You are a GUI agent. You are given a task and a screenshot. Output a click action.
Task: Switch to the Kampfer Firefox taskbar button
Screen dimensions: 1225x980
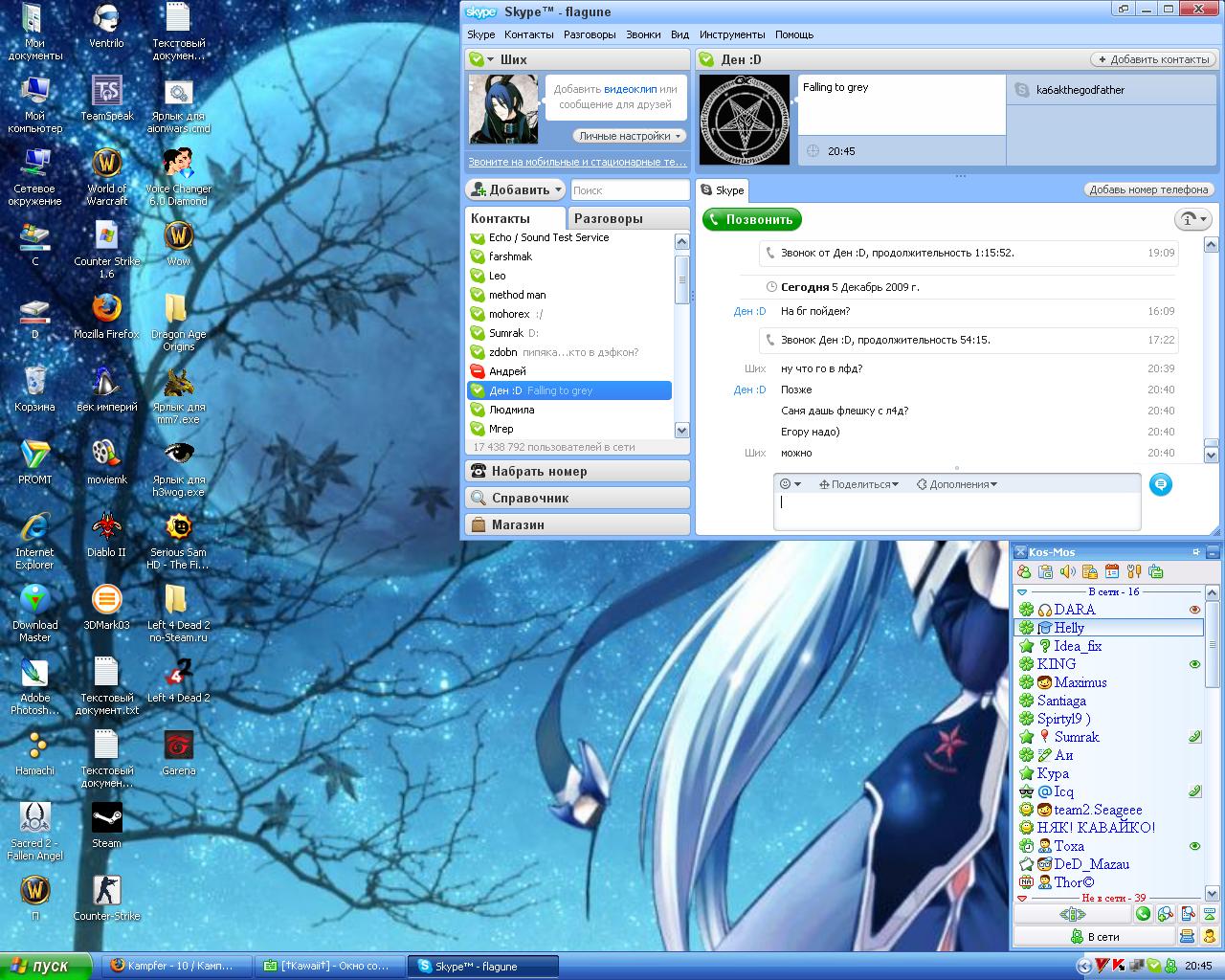(176, 966)
